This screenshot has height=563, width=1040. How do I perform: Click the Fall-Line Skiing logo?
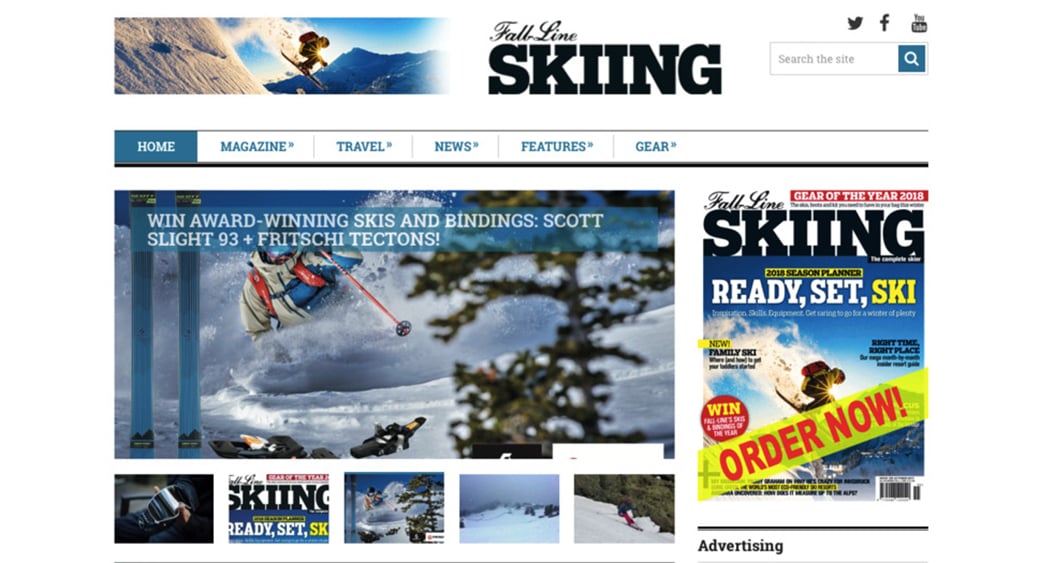pyautogui.click(x=605, y=58)
